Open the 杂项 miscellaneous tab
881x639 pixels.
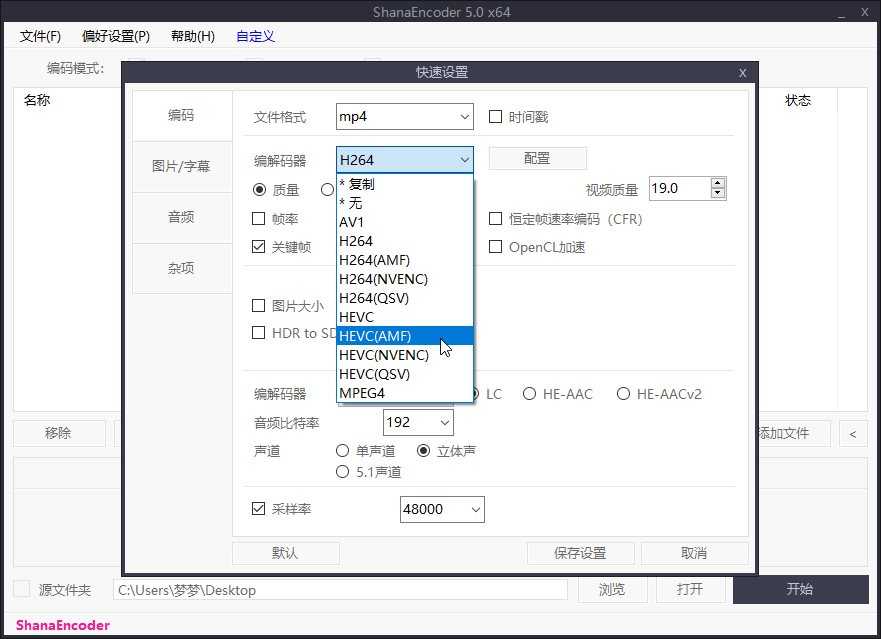click(x=181, y=268)
